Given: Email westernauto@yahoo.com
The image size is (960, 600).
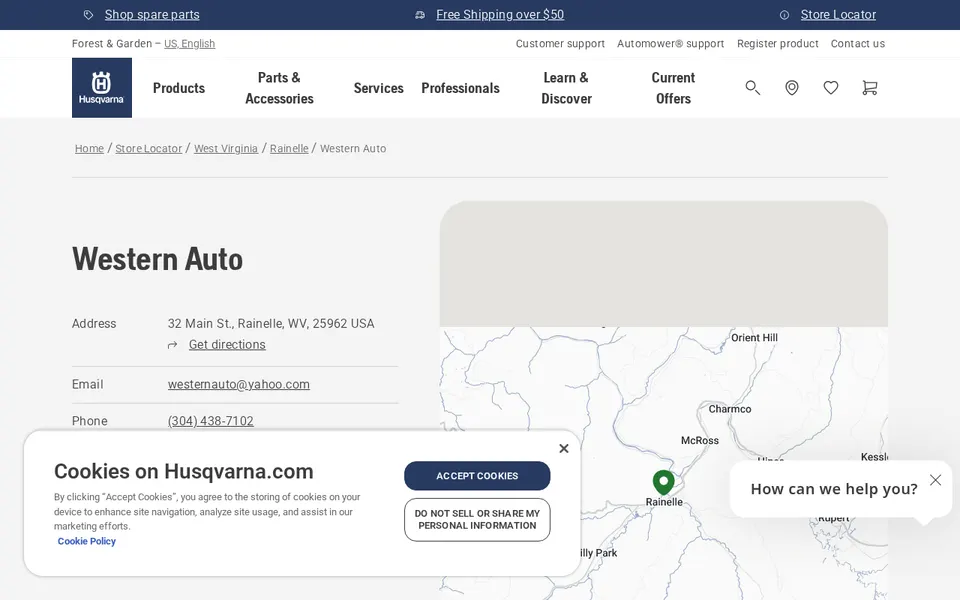Looking at the screenshot, I should pos(239,384).
